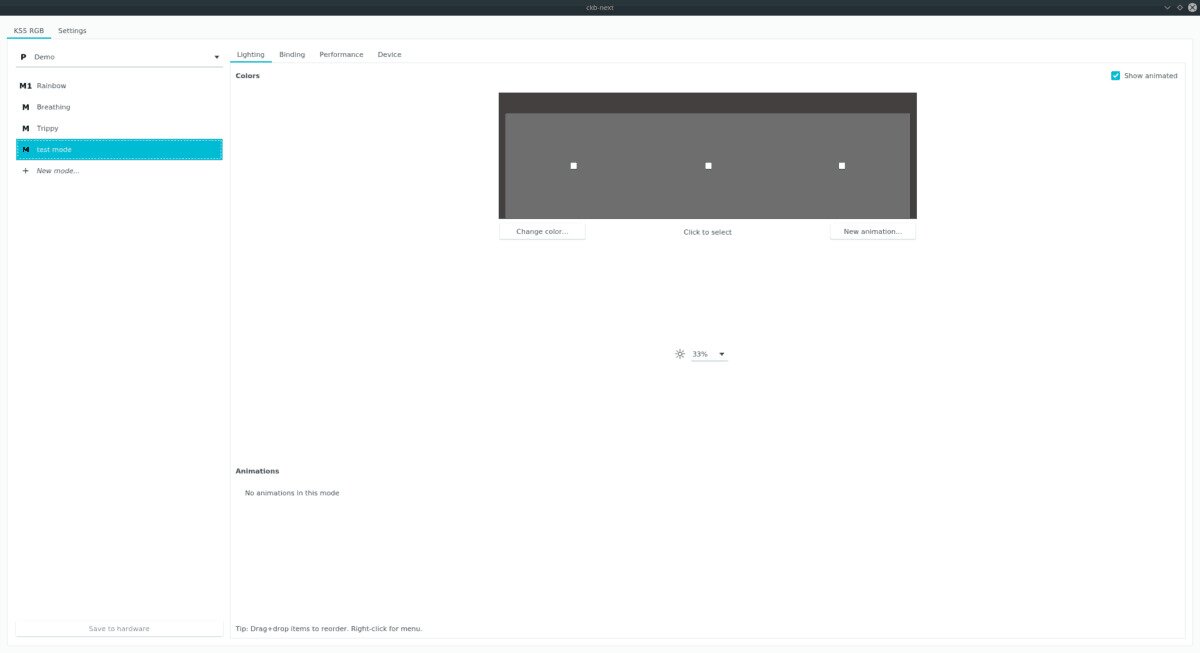
Task: Select the test mode entry
Action: [x=119, y=149]
